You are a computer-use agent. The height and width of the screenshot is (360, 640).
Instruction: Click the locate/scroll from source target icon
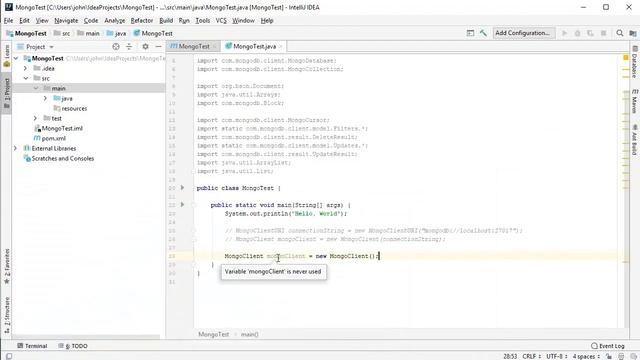pyautogui.click(x=116, y=47)
